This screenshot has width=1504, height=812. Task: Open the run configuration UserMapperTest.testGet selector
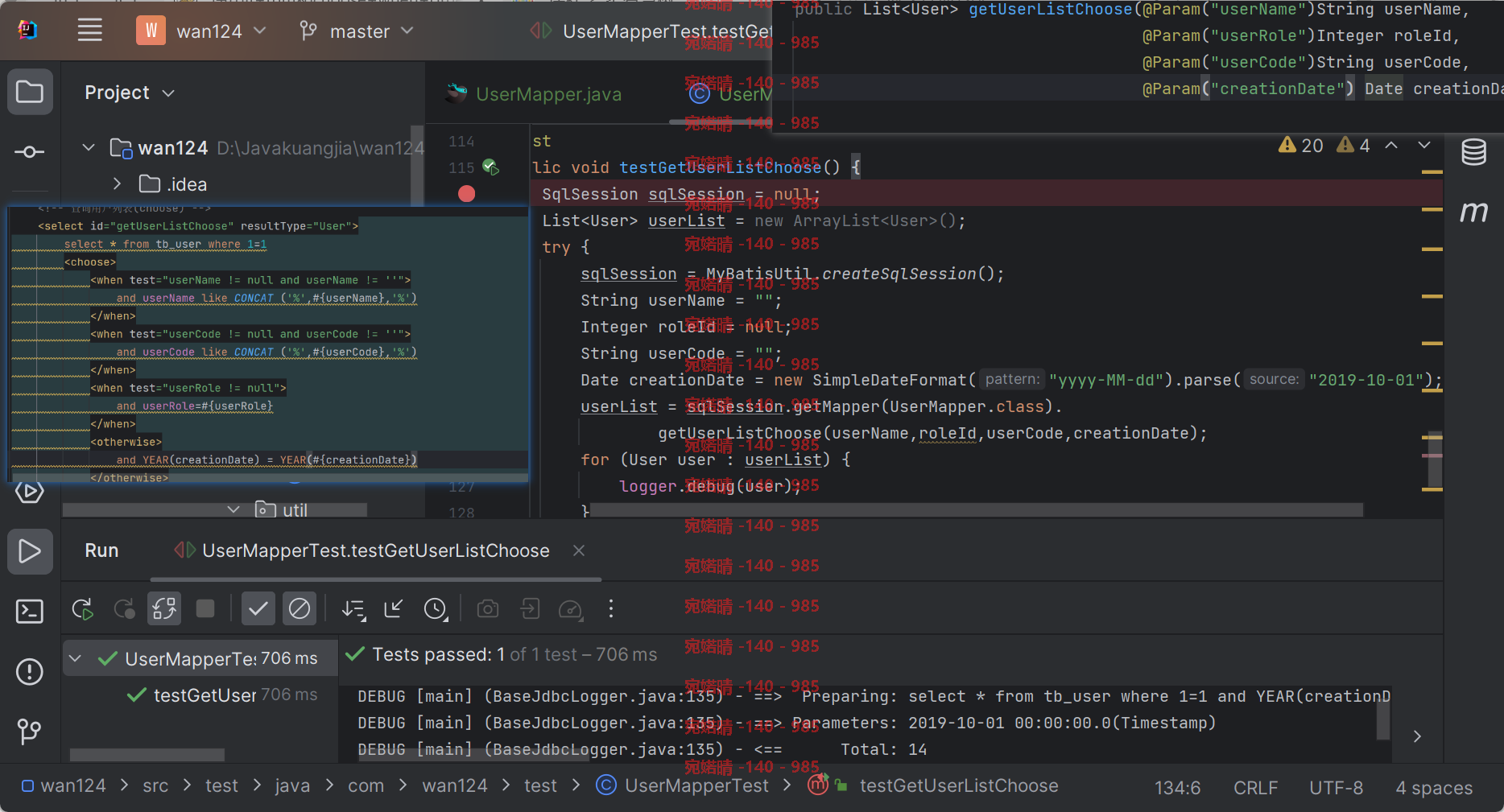tap(651, 31)
